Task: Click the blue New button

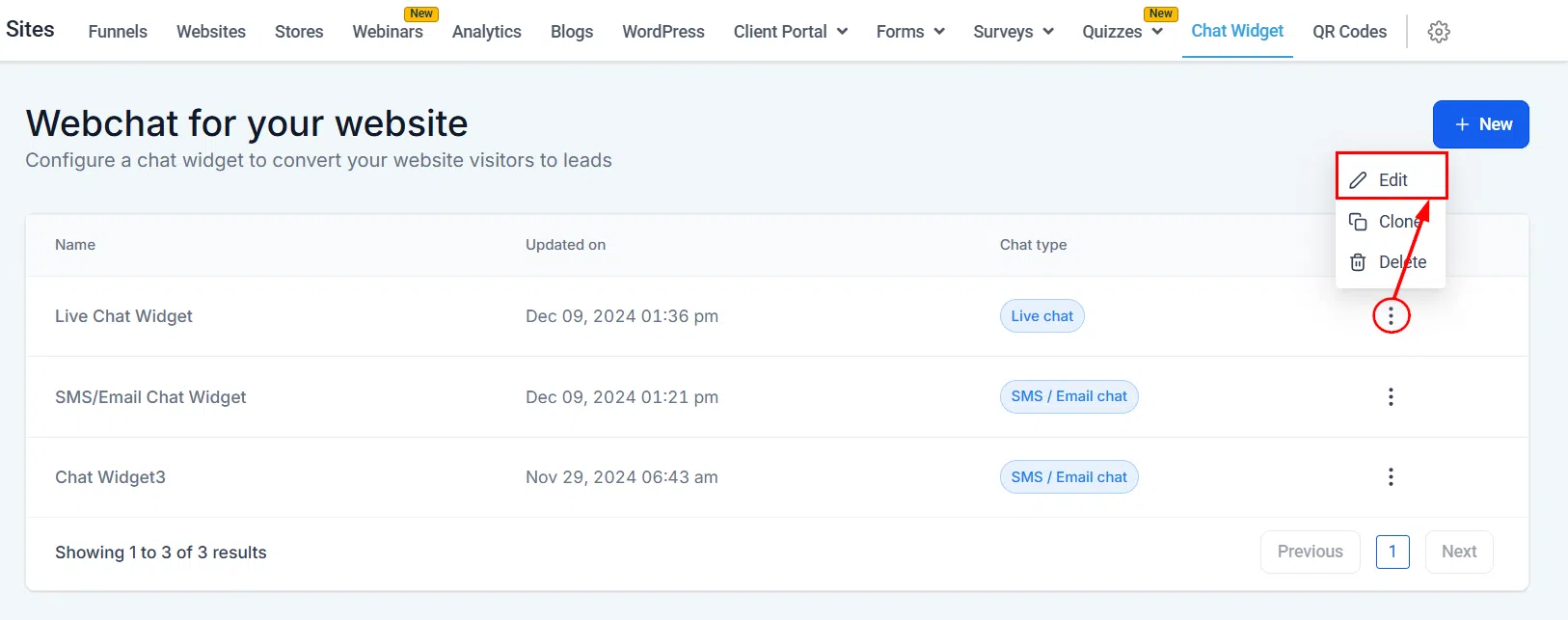Action: coord(1481,124)
